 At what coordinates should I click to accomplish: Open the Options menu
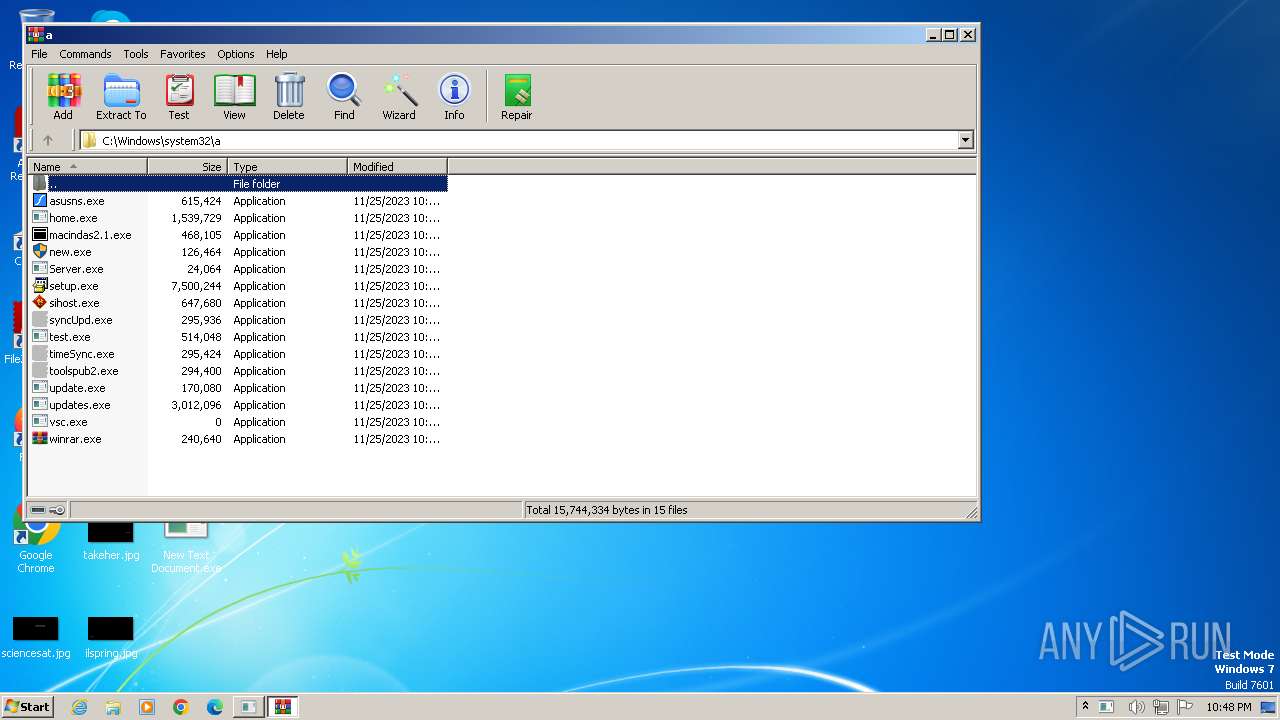pyautogui.click(x=236, y=54)
